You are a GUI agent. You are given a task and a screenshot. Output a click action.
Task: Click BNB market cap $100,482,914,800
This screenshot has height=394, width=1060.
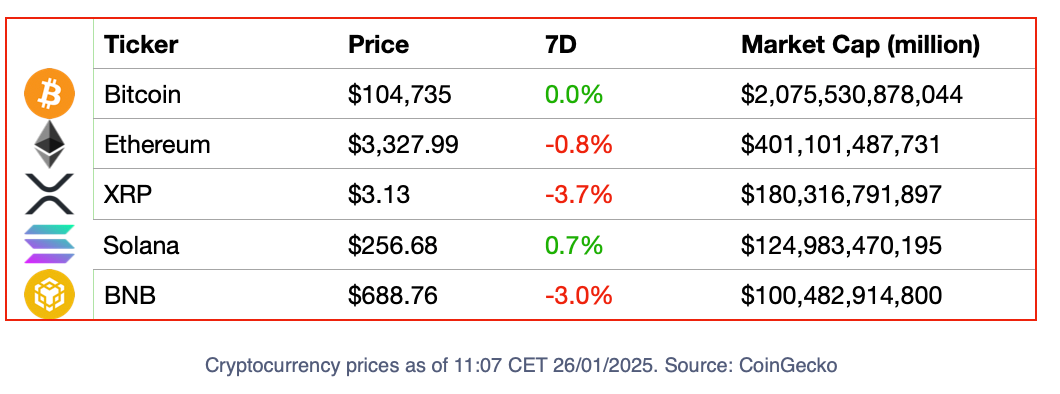pos(841,295)
